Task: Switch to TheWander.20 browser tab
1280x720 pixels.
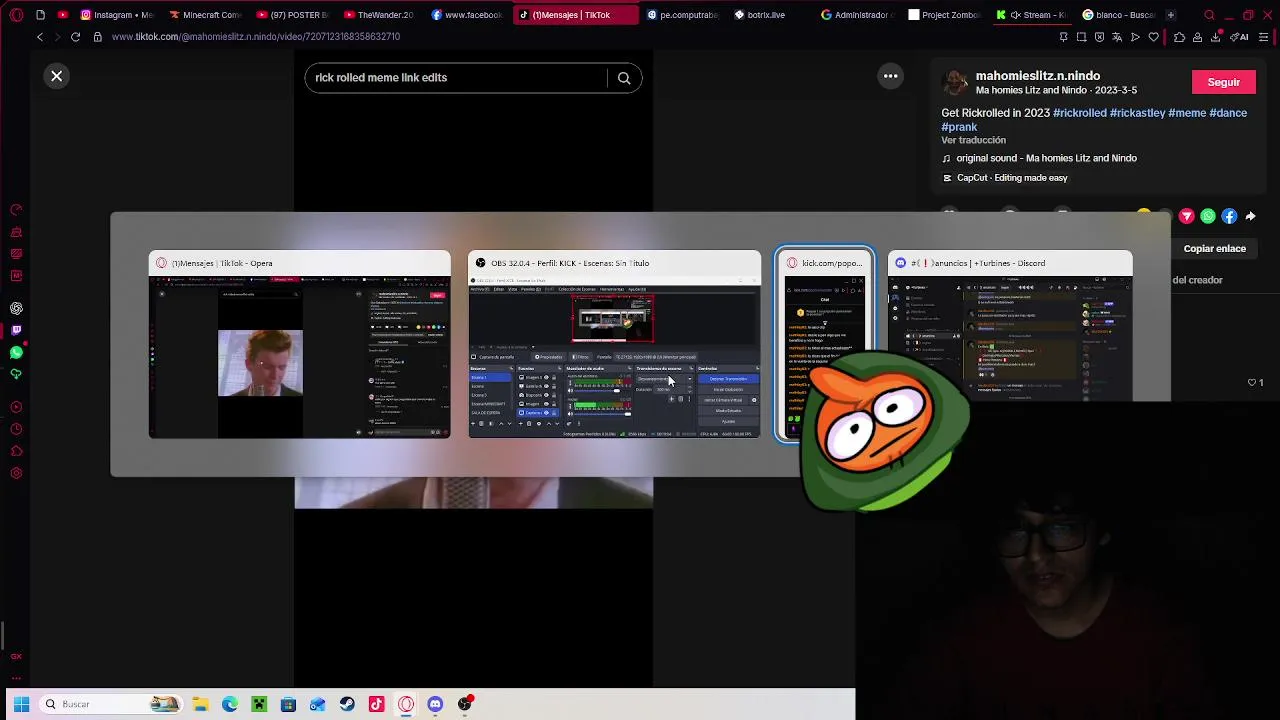Action: 377,15
